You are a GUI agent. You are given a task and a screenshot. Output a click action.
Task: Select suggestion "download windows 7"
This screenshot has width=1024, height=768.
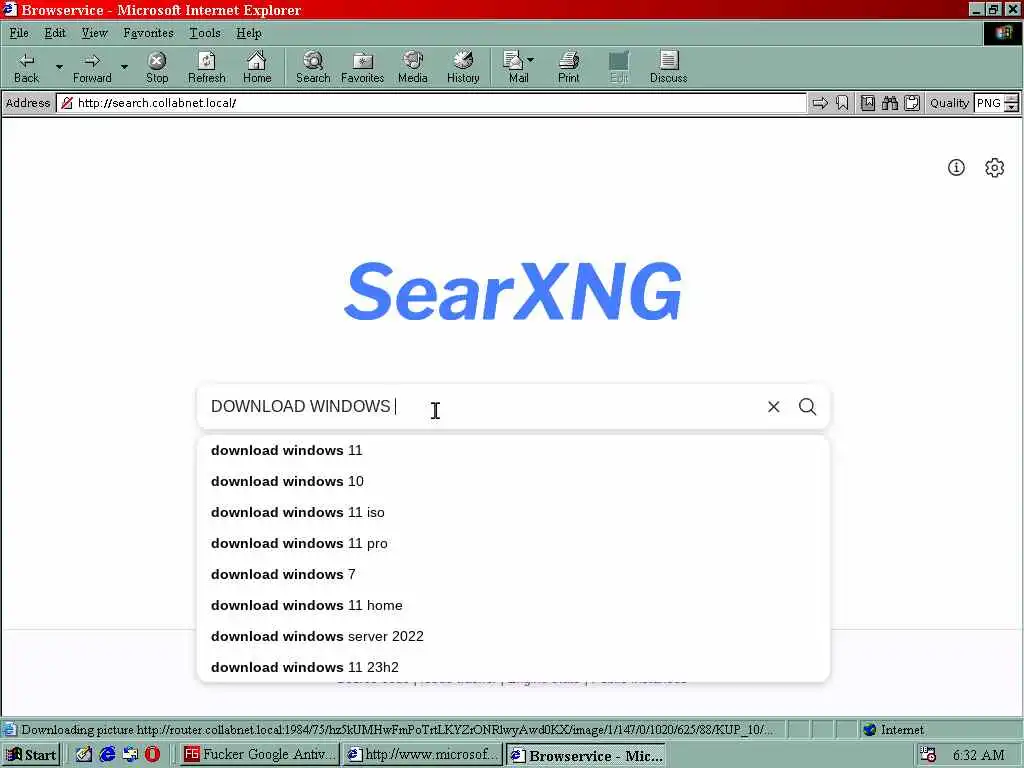pos(513,575)
